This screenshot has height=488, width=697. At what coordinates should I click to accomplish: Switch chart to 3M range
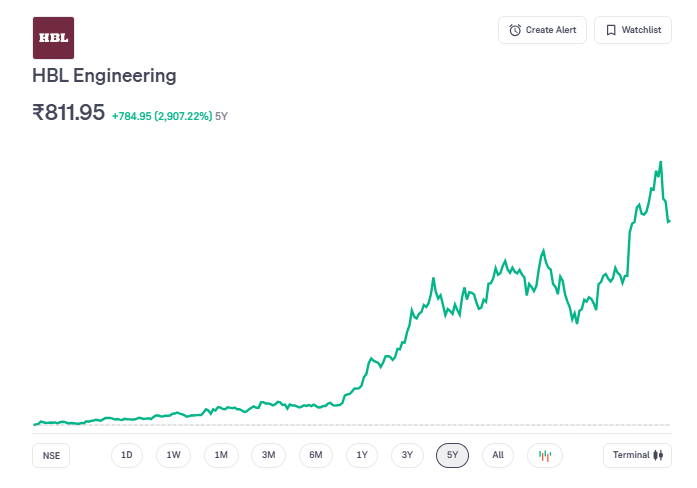pyautogui.click(x=269, y=455)
